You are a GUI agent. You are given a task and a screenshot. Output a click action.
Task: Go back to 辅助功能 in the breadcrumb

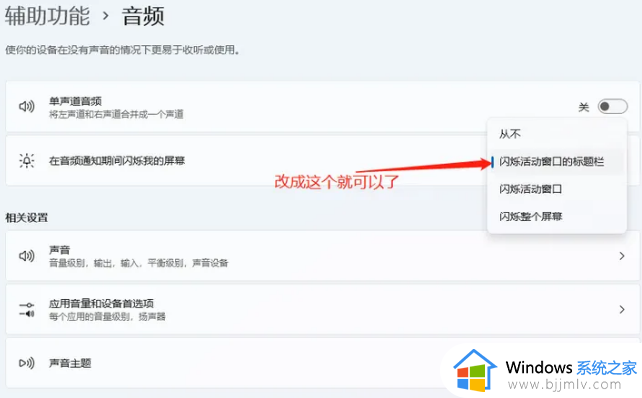tap(47, 16)
